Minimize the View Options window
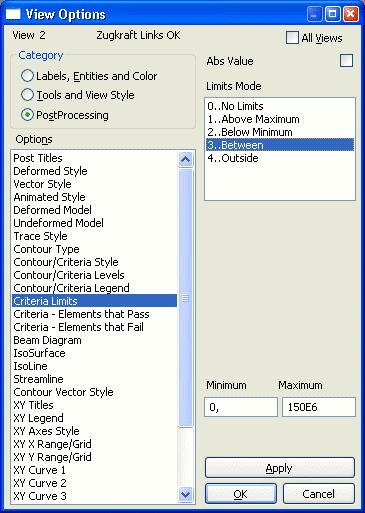The width and height of the screenshot is (365, 513). [x=314, y=14]
